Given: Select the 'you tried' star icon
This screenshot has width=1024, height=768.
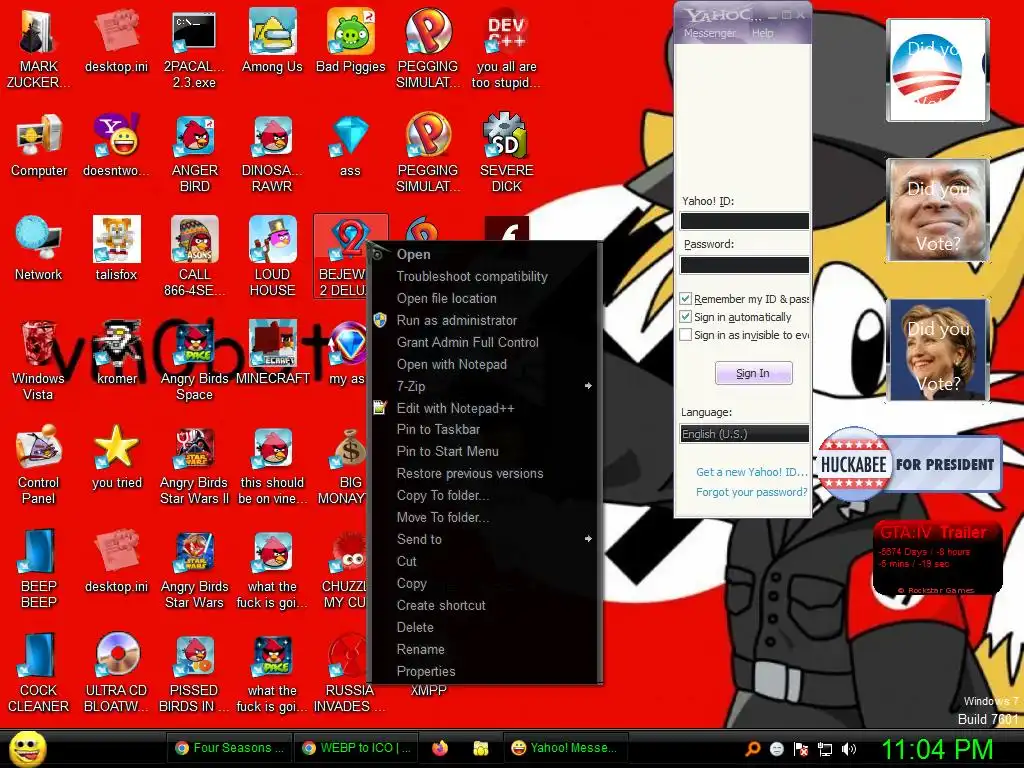Looking at the screenshot, I should (x=116, y=456).
